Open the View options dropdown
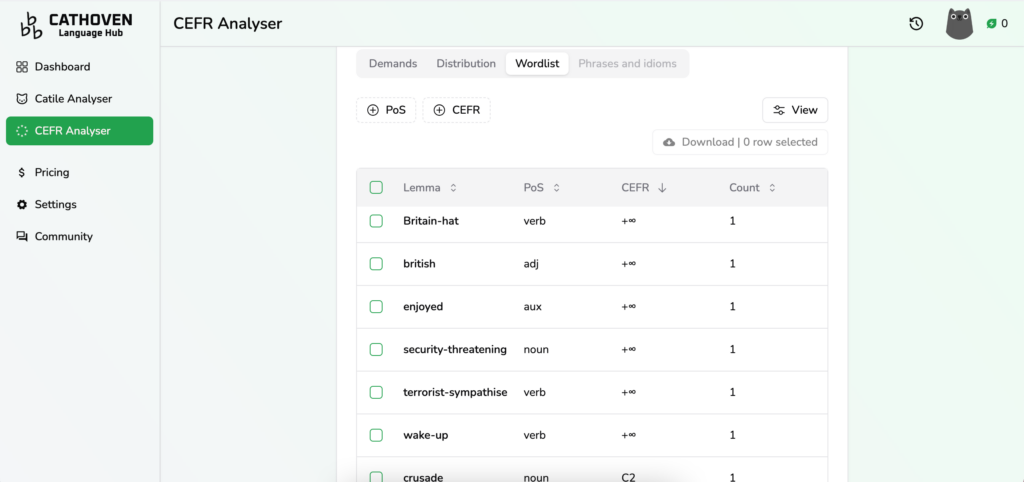Viewport: 1024px width, 482px height. 794,110
